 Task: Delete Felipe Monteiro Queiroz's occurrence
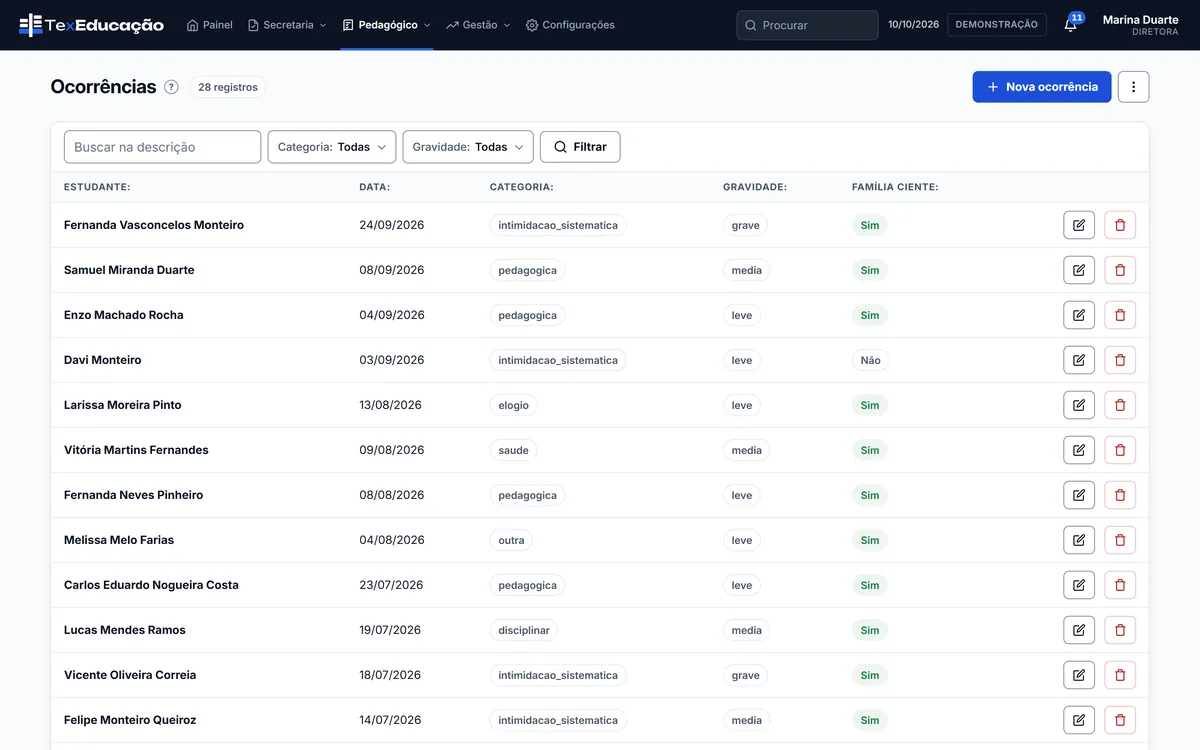click(x=1120, y=720)
